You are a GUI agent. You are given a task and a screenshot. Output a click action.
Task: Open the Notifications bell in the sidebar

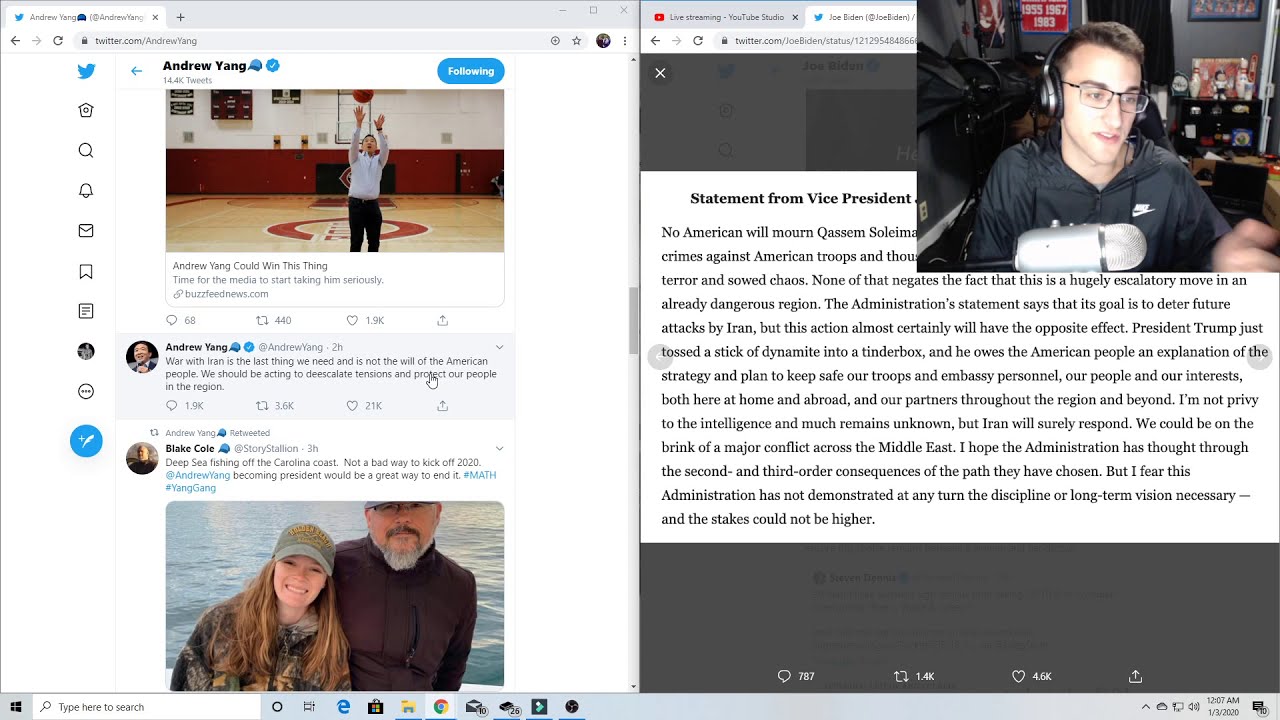click(86, 191)
